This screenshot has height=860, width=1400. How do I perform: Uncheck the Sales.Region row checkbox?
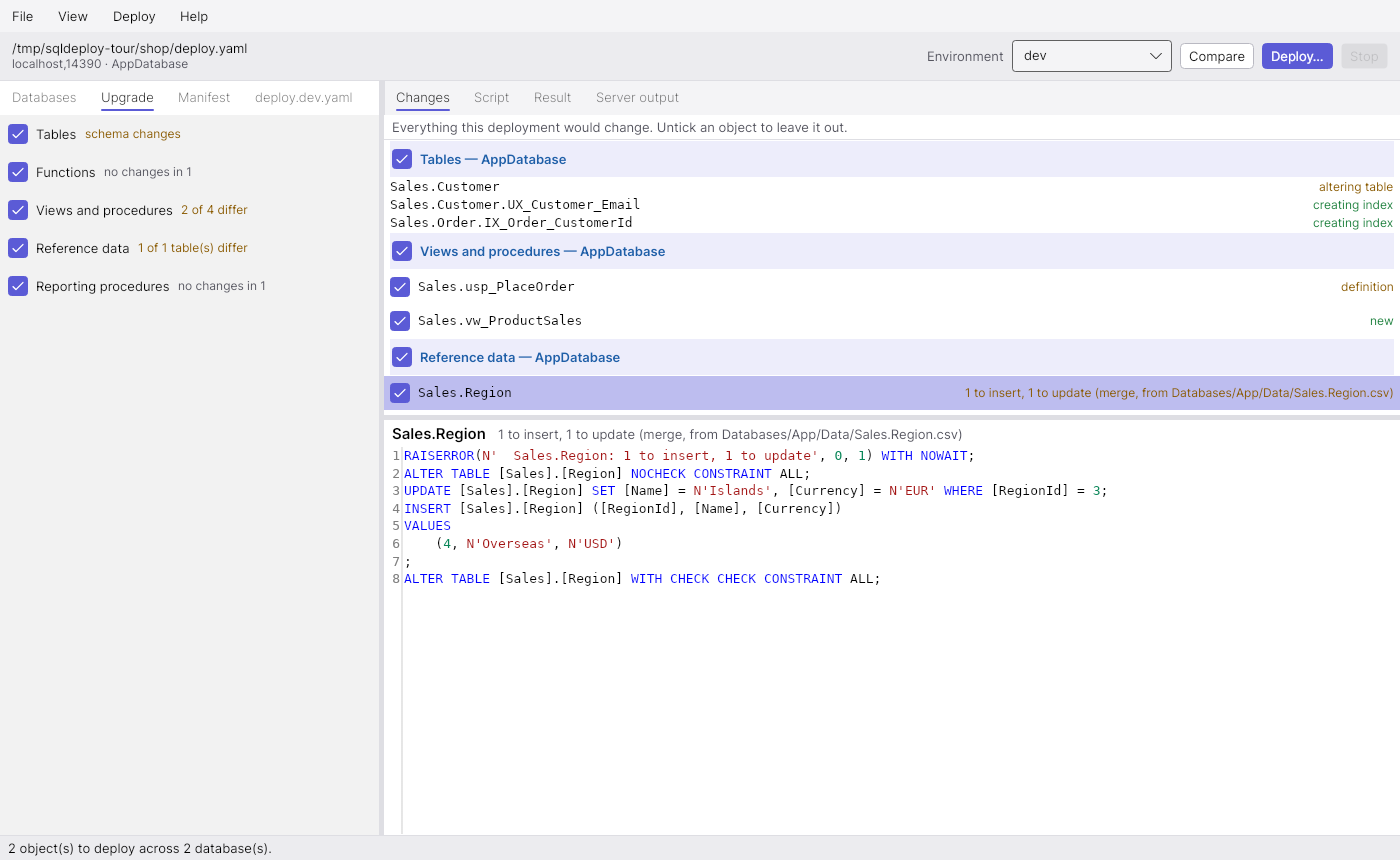coord(400,393)
